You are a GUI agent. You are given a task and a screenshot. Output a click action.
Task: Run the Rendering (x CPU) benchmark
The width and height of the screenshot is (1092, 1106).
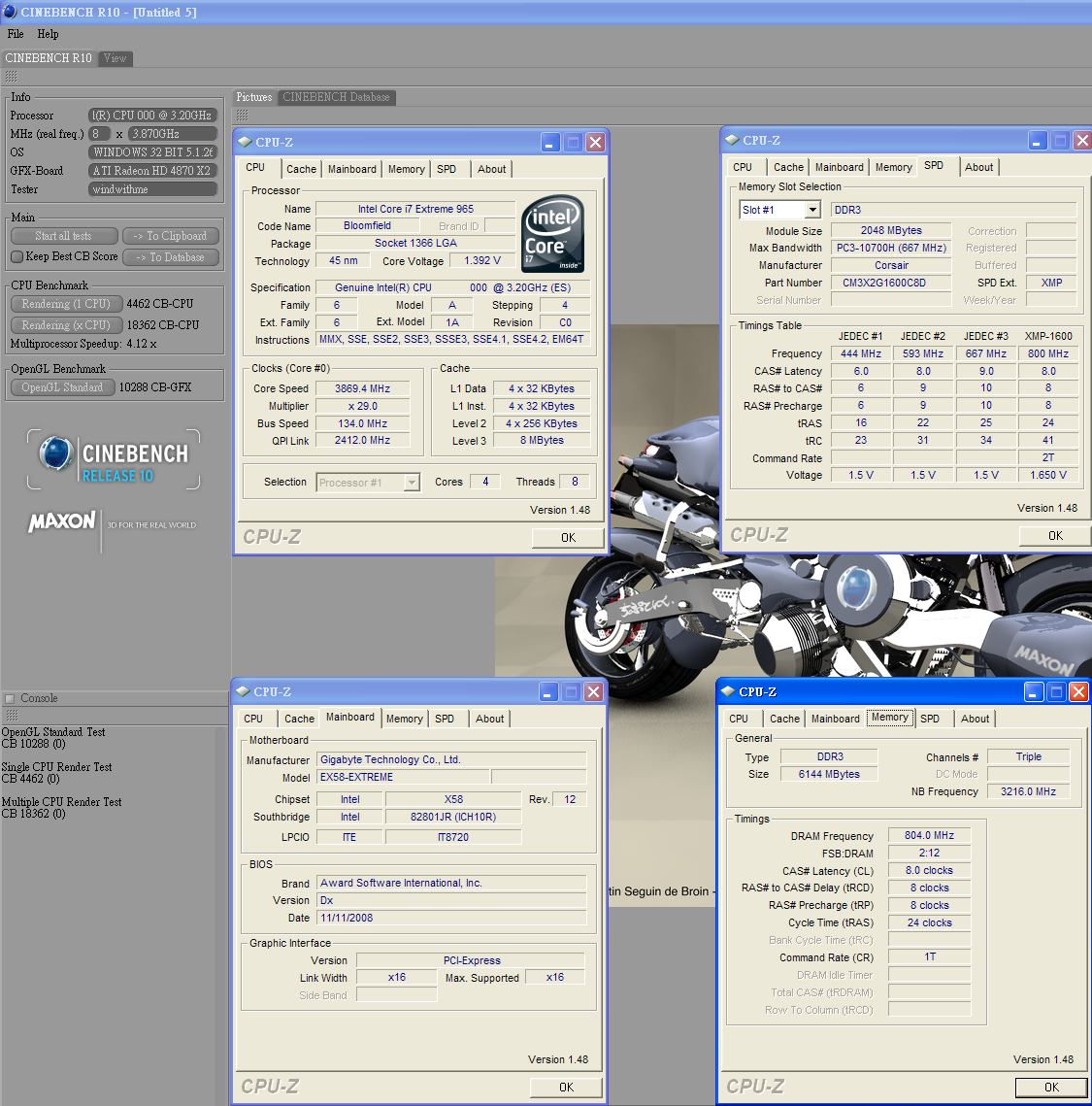(66, 325)
